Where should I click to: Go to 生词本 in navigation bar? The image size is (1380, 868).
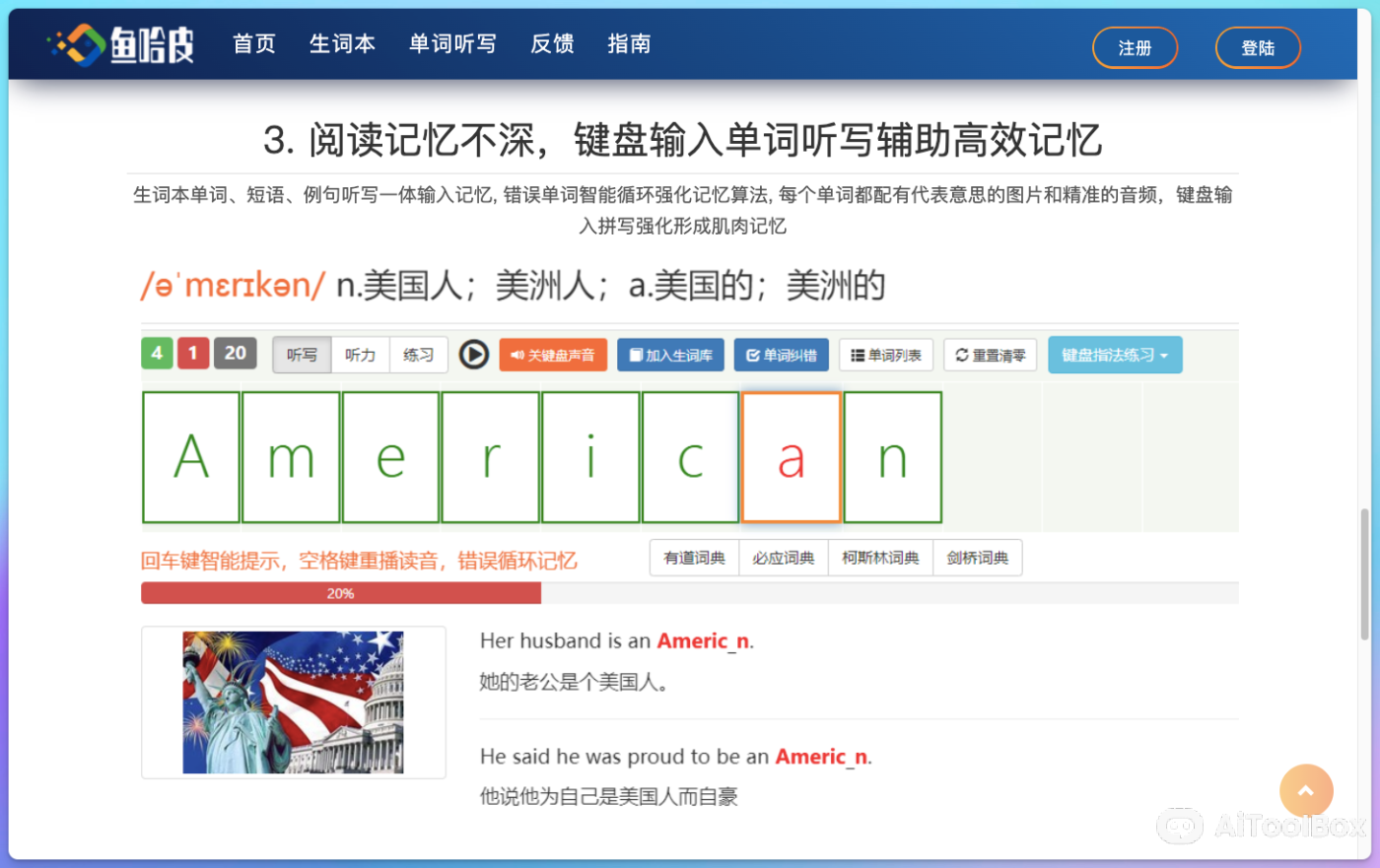pos(342,44)
